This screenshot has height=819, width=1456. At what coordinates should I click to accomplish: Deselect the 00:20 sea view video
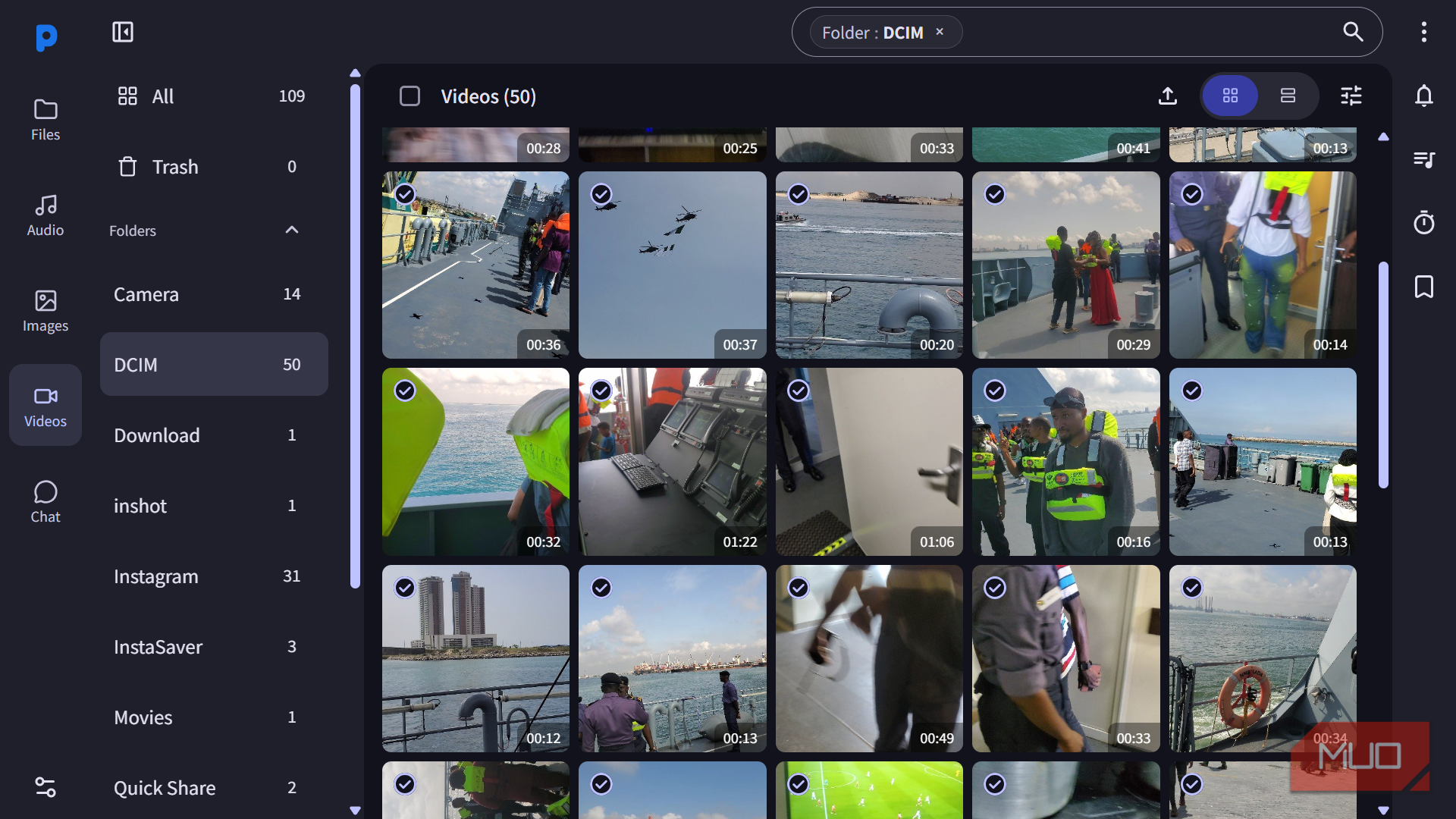pyautogui.click(x=799, y=194)
